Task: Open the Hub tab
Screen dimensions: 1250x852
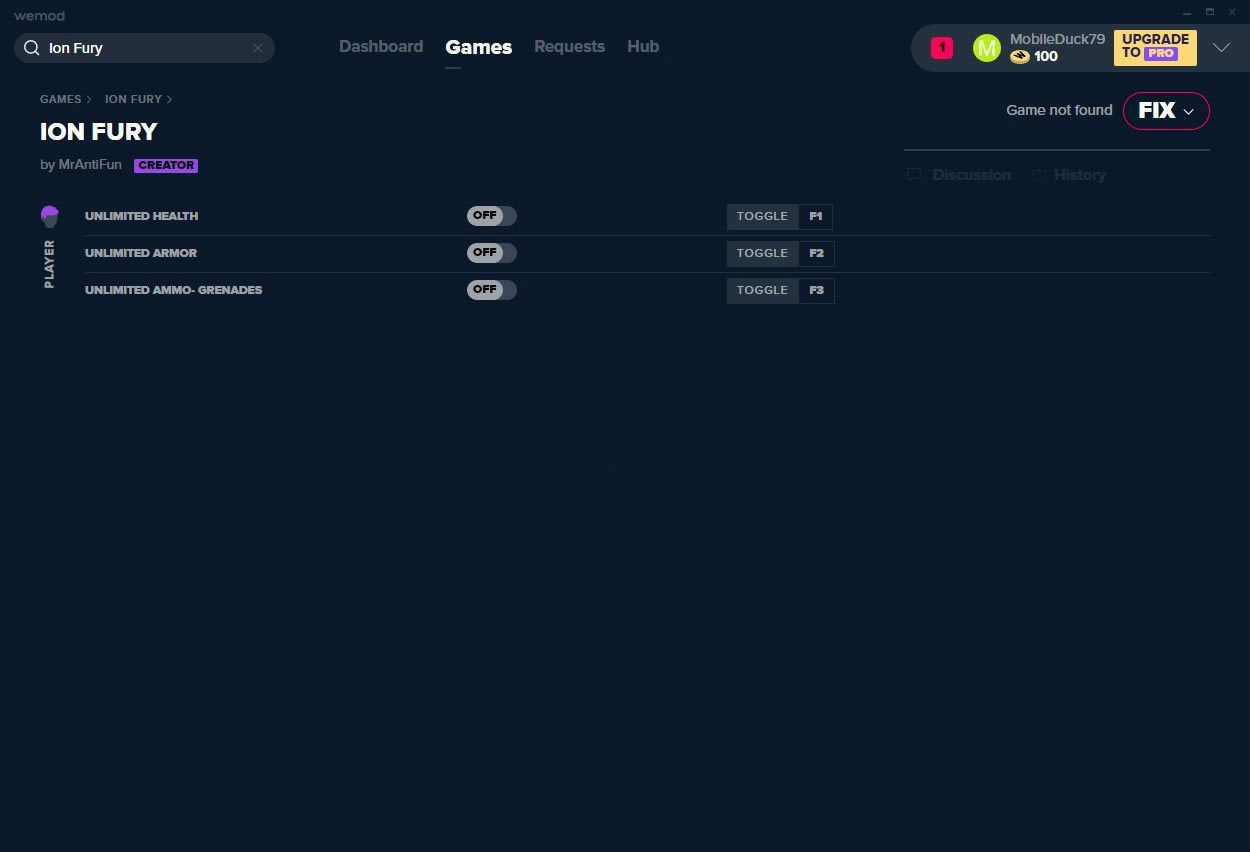Action: point(642,47)
